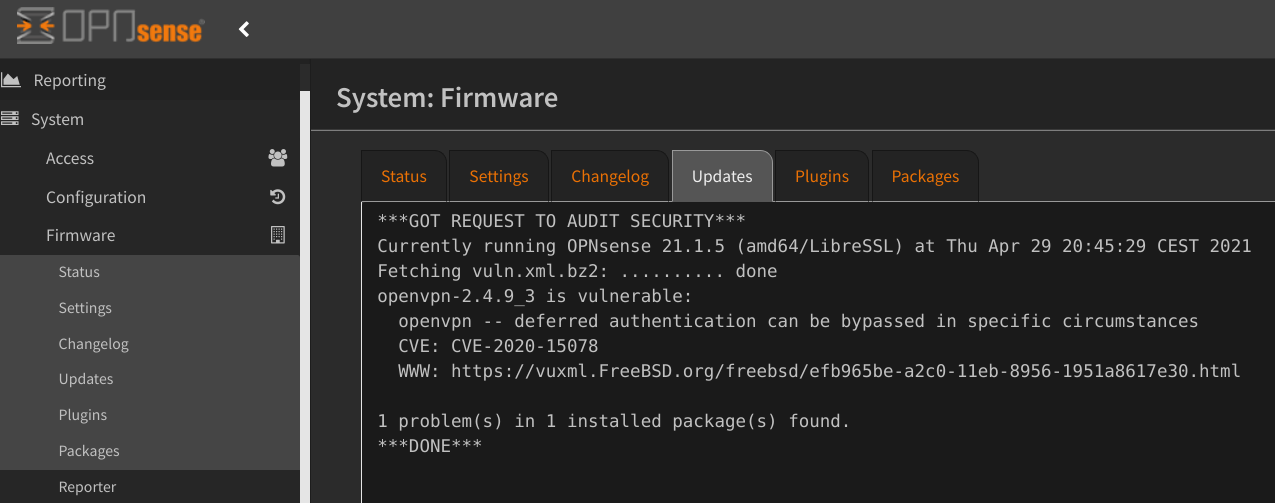
Task: Click the 'openvpn-2.4.9_3 is vulnerable' line
Action: point(535,297)
